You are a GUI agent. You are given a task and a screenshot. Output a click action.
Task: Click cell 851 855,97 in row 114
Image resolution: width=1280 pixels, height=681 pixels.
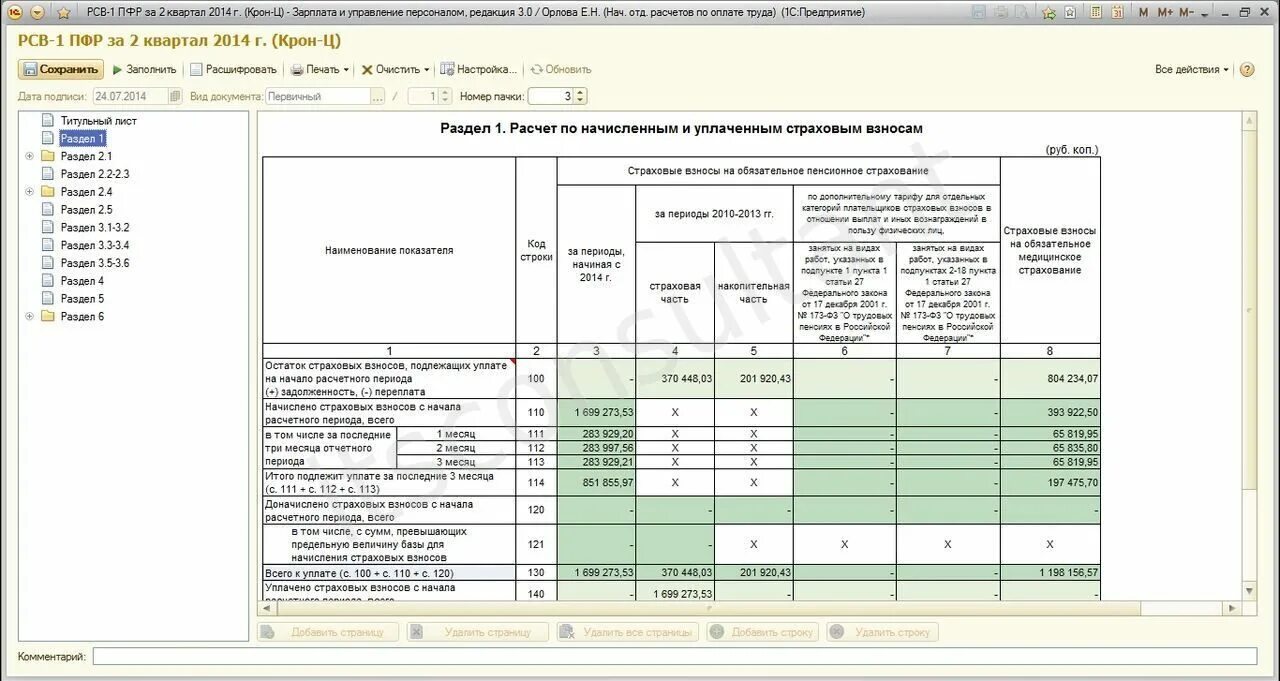(597, 482)
